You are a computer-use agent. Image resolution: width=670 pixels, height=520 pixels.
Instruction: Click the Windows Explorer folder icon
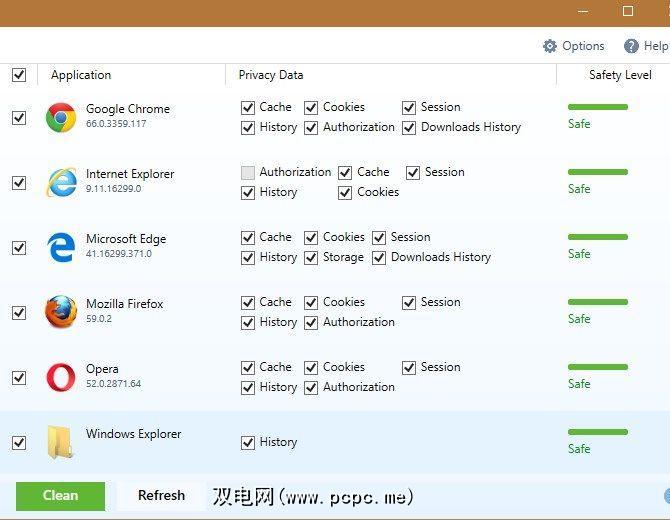(61, 442)
